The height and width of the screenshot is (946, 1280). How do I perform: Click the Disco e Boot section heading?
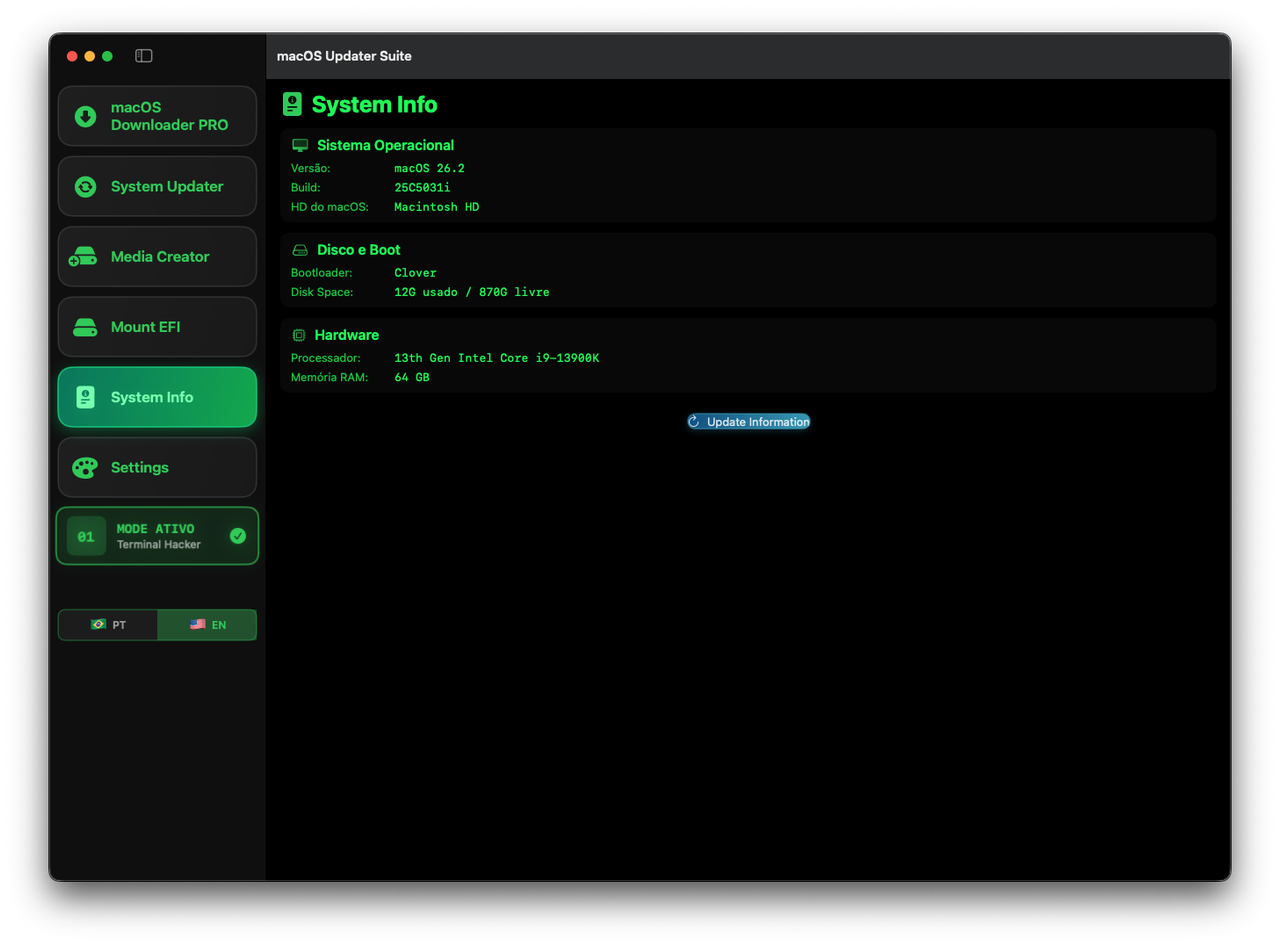point(359,250)
